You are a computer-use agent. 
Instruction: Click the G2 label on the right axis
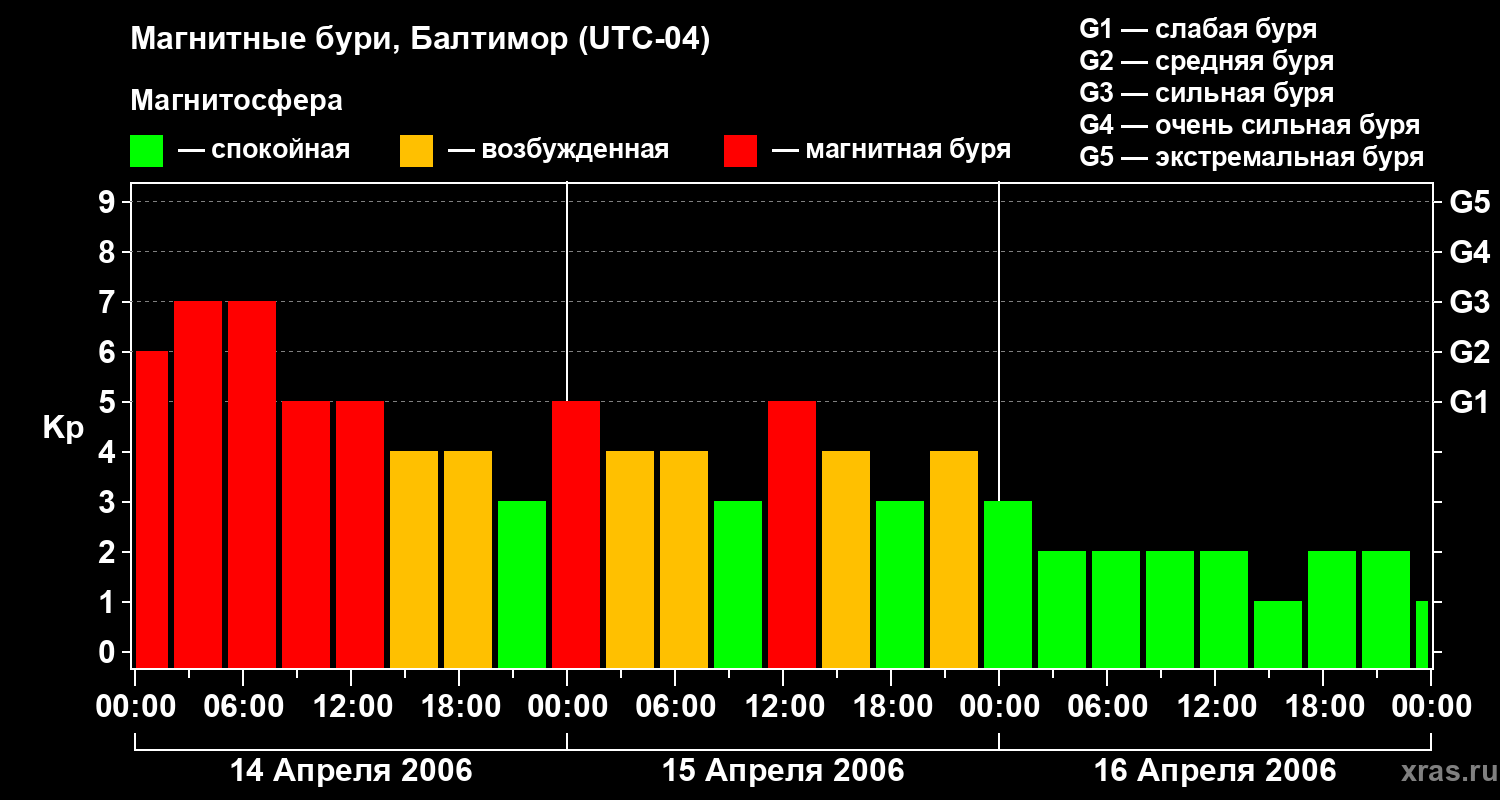(x=1470, y=352)
